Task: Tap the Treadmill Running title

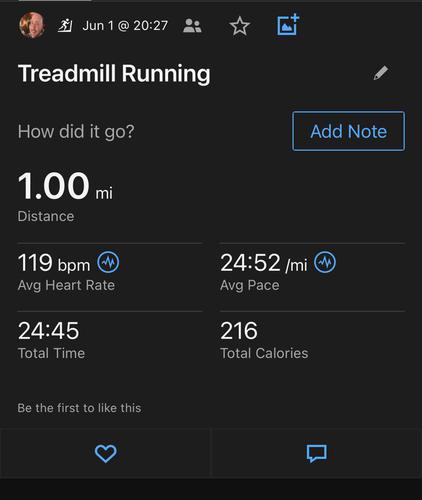Action: pyautogui.click(x=114, y=74)
